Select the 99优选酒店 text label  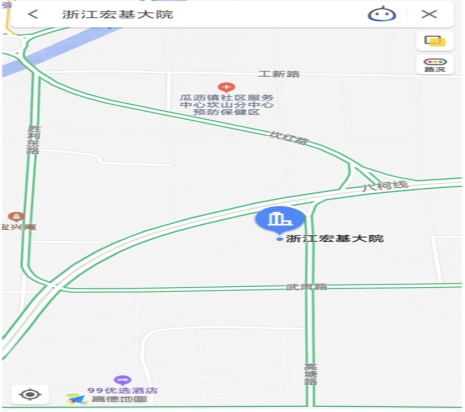click(122, 390)
